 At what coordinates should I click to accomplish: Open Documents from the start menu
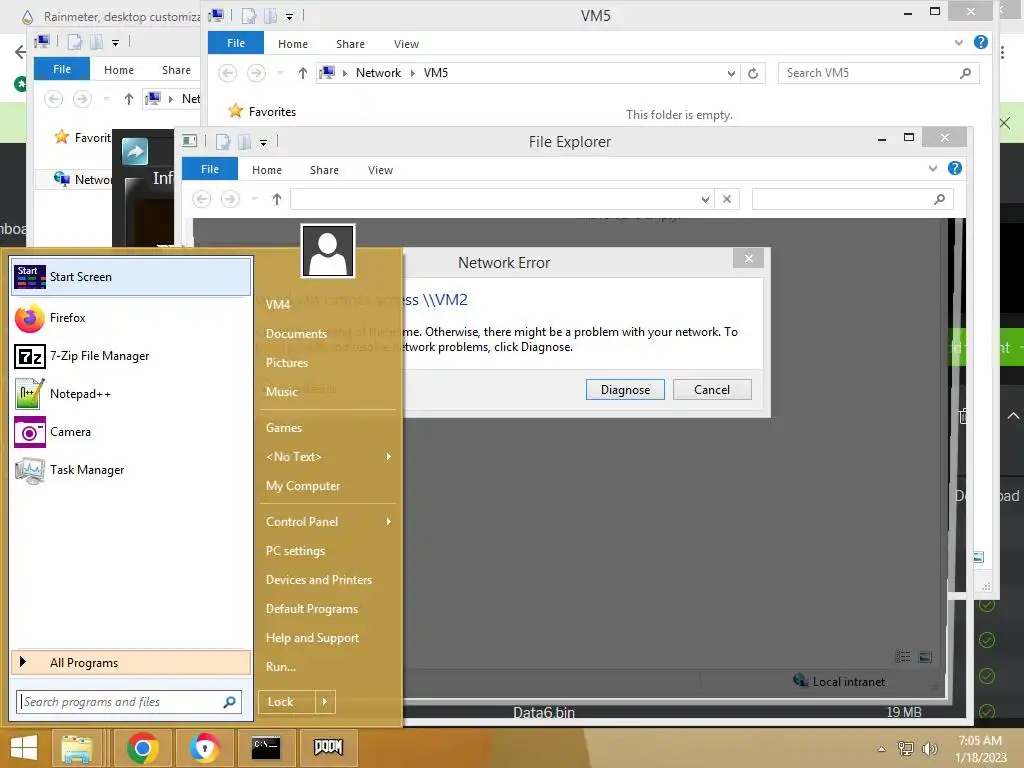tap(327, 334)
